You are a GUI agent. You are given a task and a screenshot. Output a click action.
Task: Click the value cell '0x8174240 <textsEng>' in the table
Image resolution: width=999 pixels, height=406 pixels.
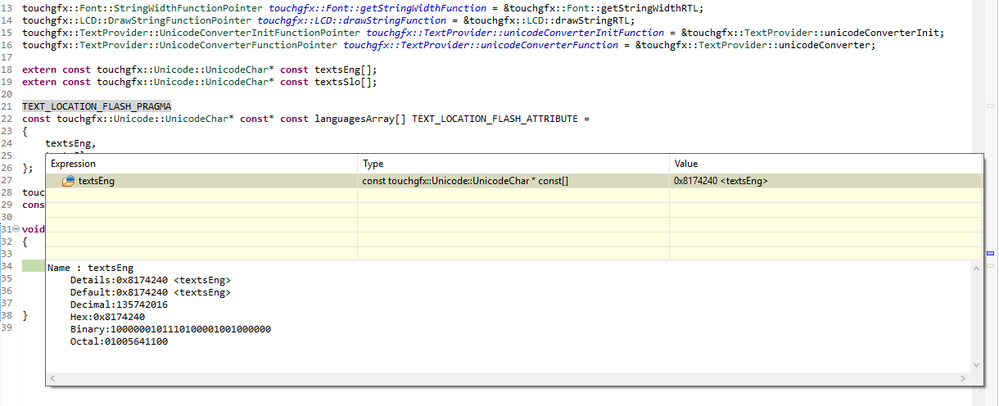click(721, 182)
